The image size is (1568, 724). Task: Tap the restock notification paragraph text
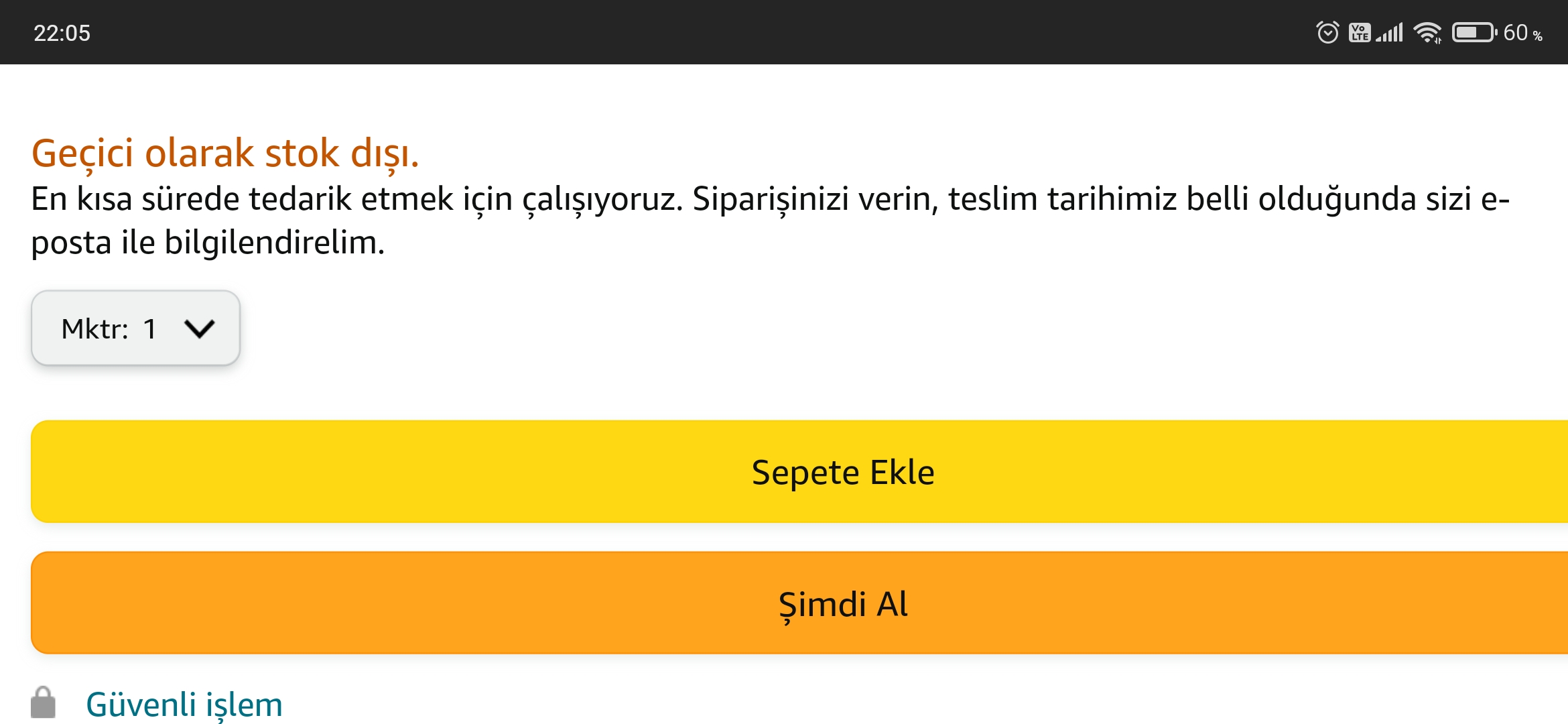coord(771,221)
